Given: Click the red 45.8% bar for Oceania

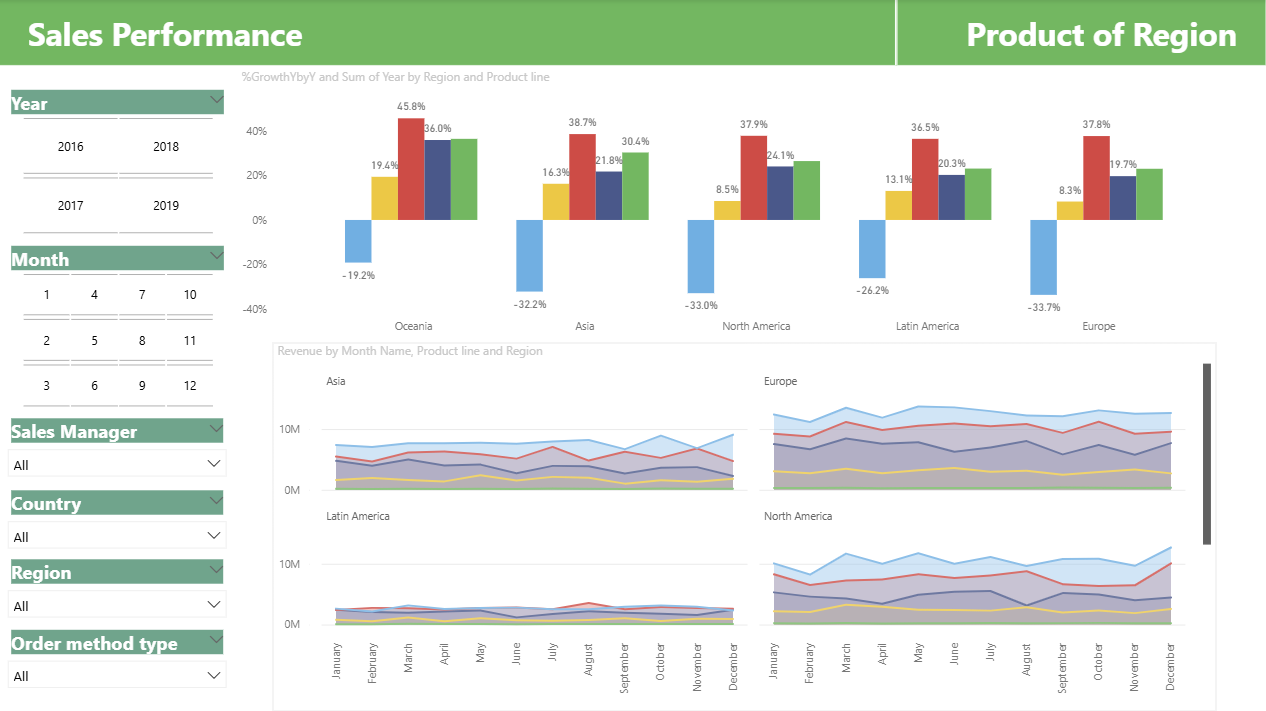Looking at the screenshot, I should (411, 169).
